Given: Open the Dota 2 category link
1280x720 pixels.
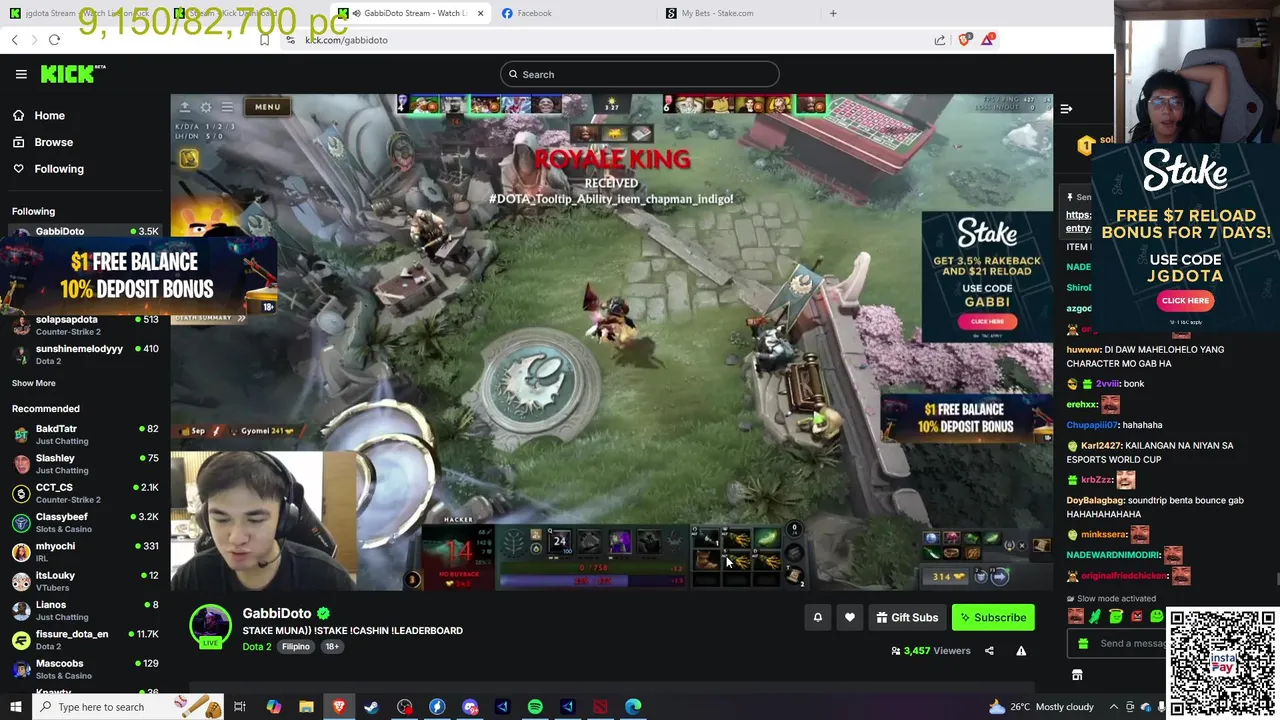Looking at the screenshot, I should [x=257, y=647].
